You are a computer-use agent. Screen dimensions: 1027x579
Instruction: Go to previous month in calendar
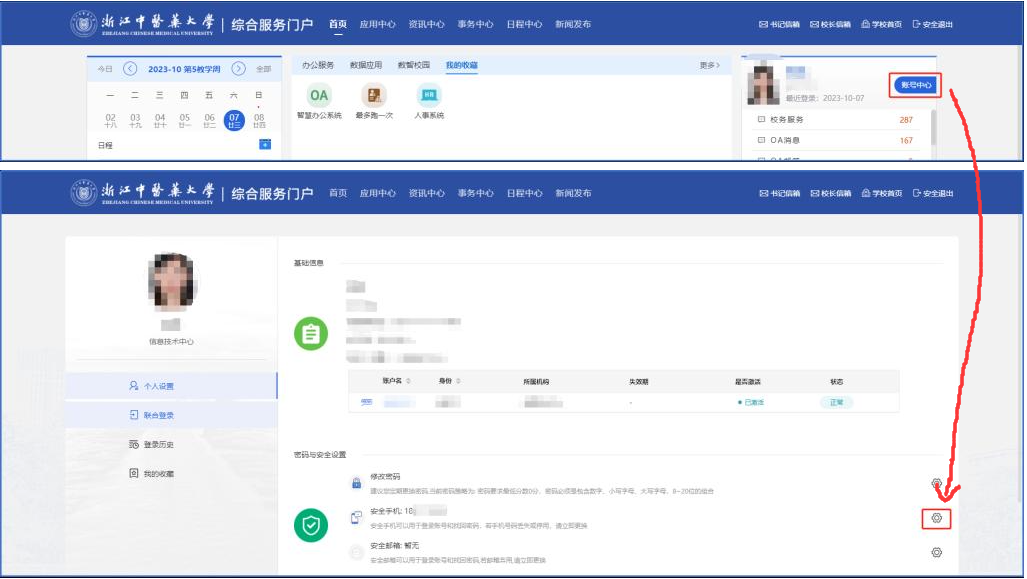[130, 69]
